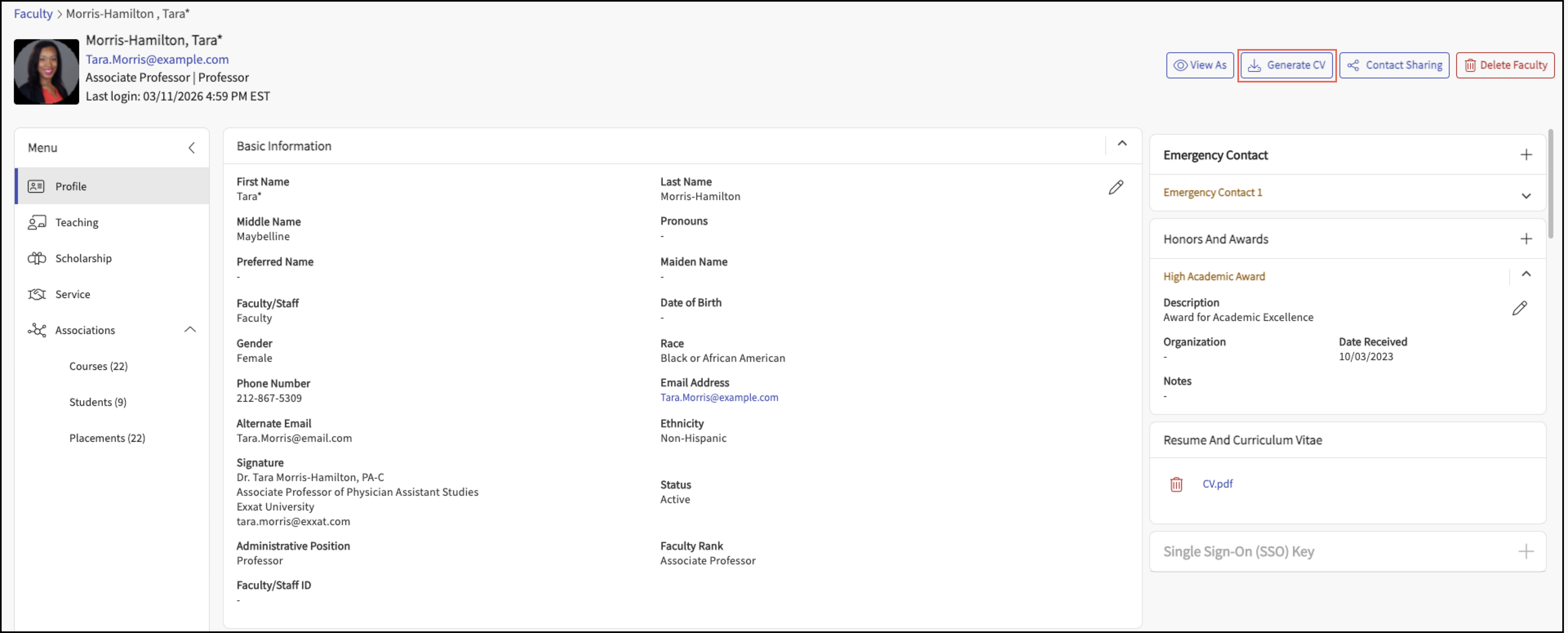Collapse the Associations menu group
This screenshot has width=1568, height=633.
pyautogui.click(x=190, y=330)
